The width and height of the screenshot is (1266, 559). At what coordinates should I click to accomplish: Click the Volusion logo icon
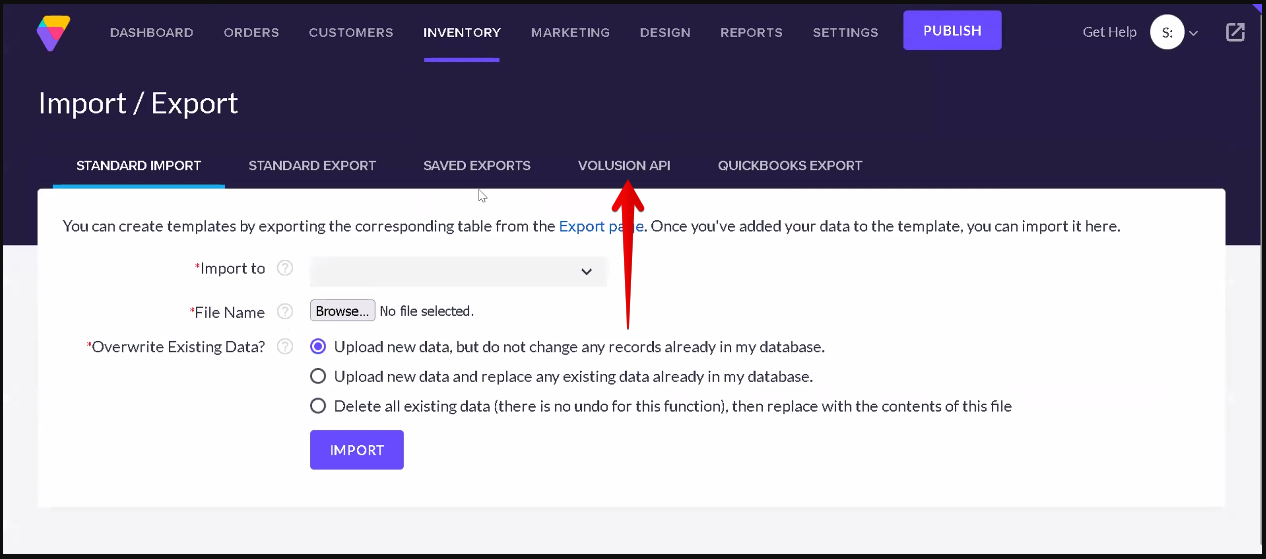point(54,32)
